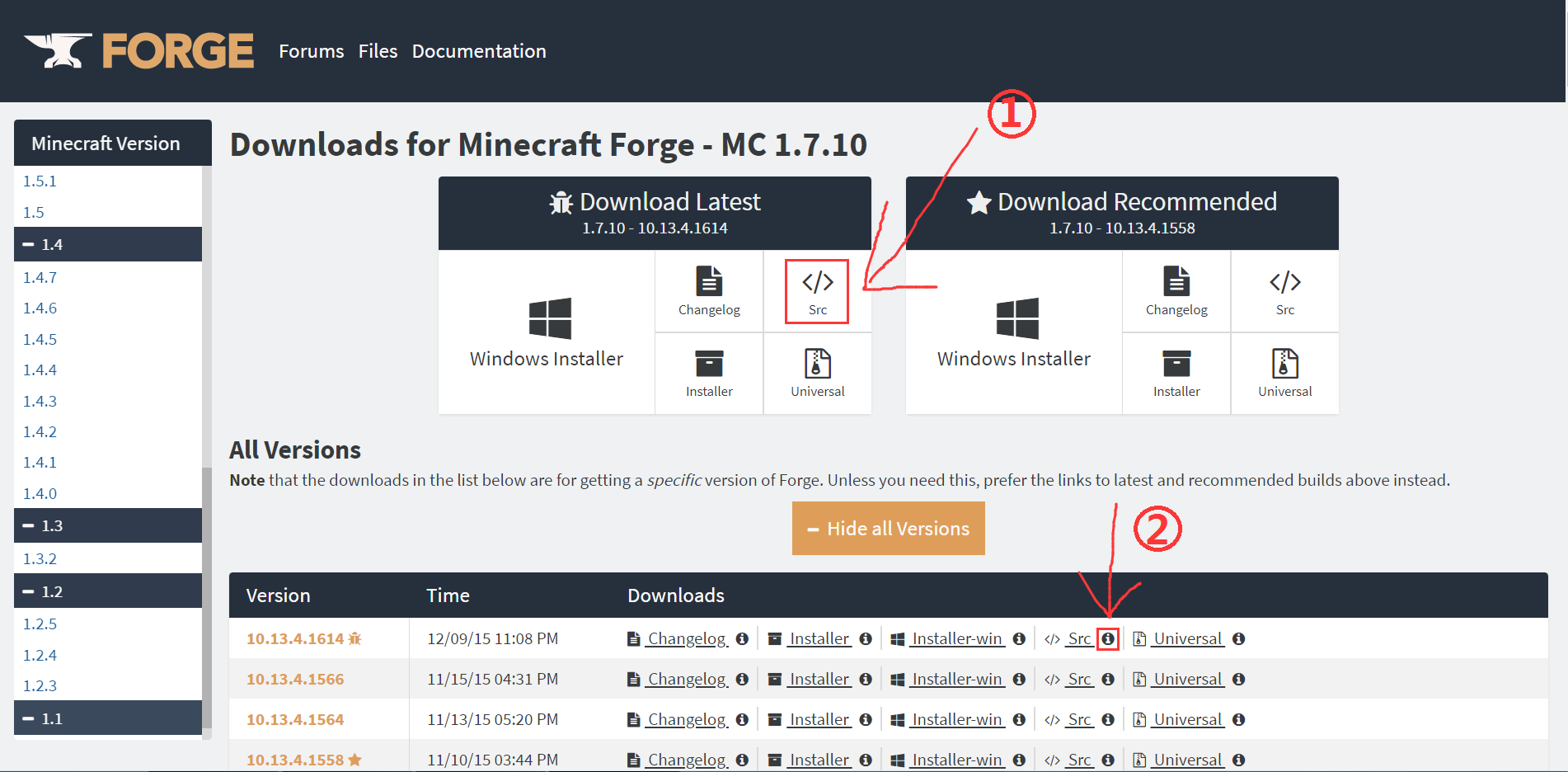Collapse the 1.4 version group
The height and width of the screenshot is (772, 1568).
[x=108, y=244]
